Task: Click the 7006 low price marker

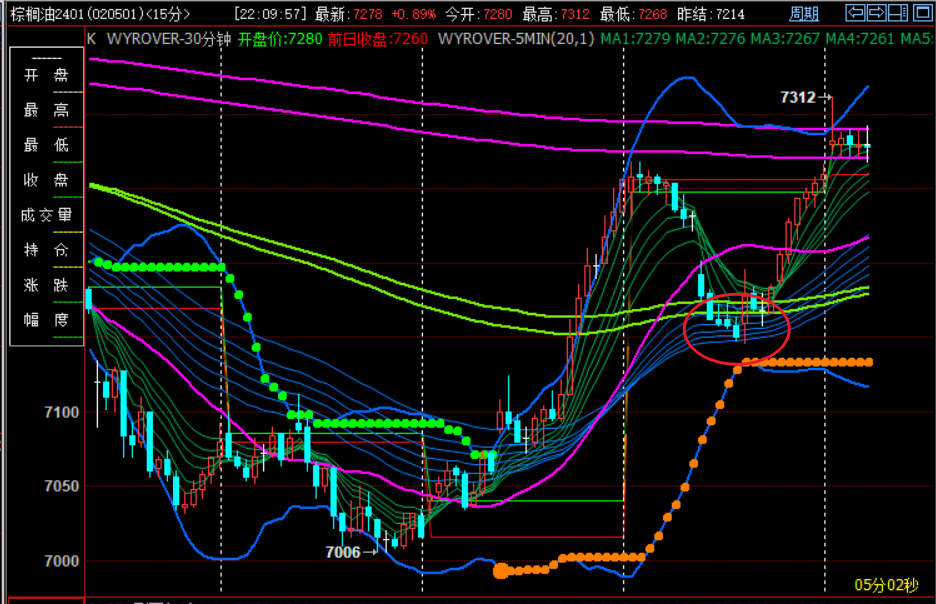Action: (x=345, y=551)
